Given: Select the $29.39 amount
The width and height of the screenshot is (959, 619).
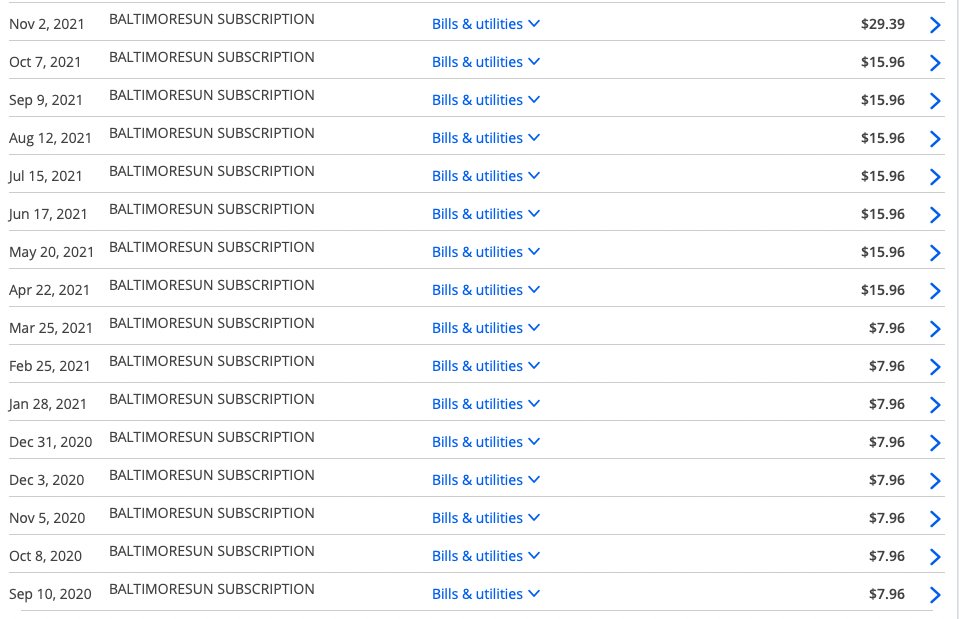Looking at the screenshot, I should 883,24.
